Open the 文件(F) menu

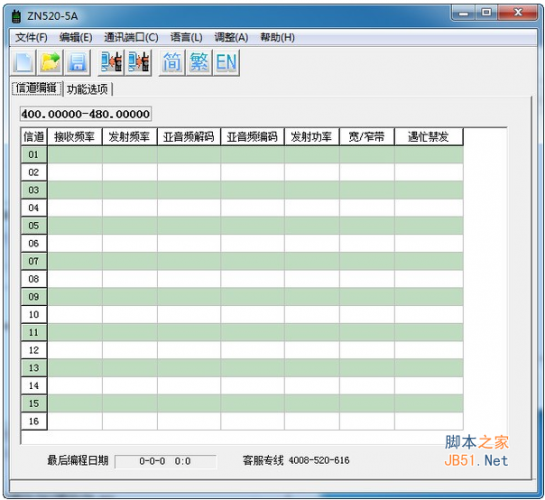(31, 37)
